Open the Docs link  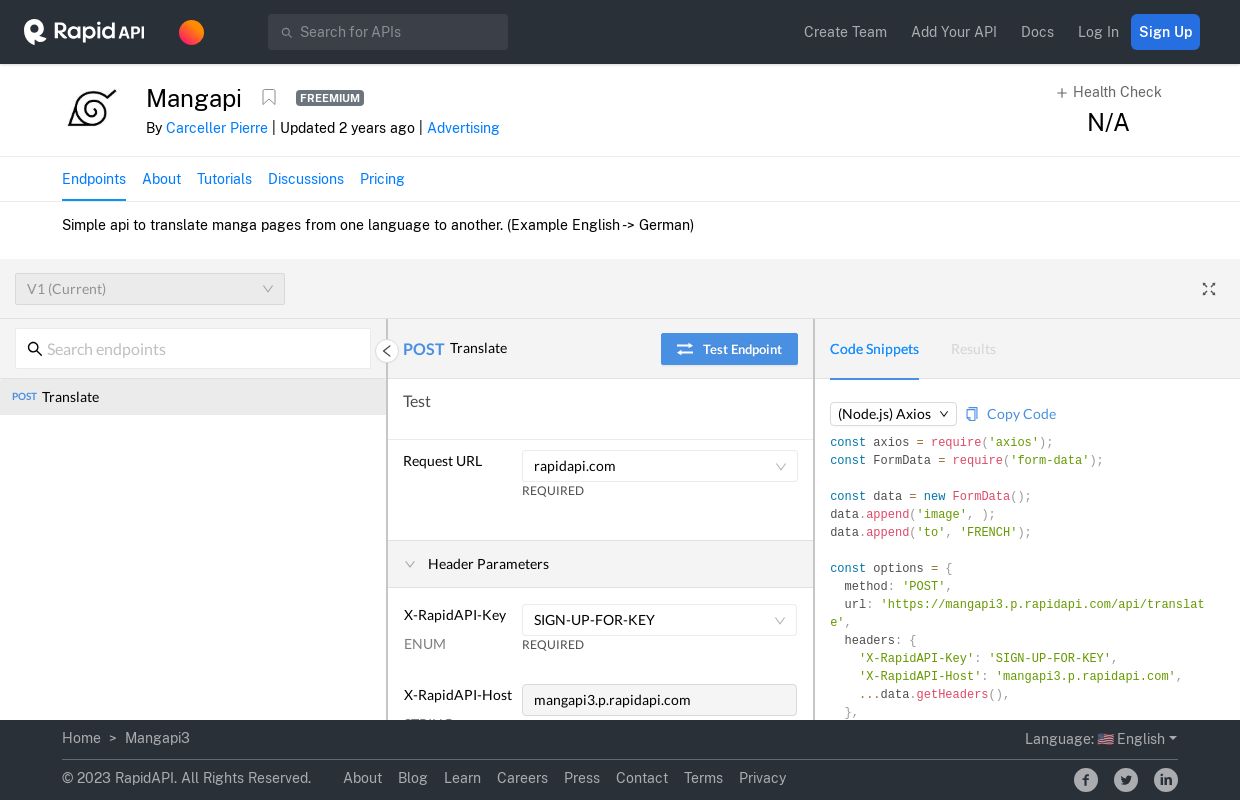1037,32
